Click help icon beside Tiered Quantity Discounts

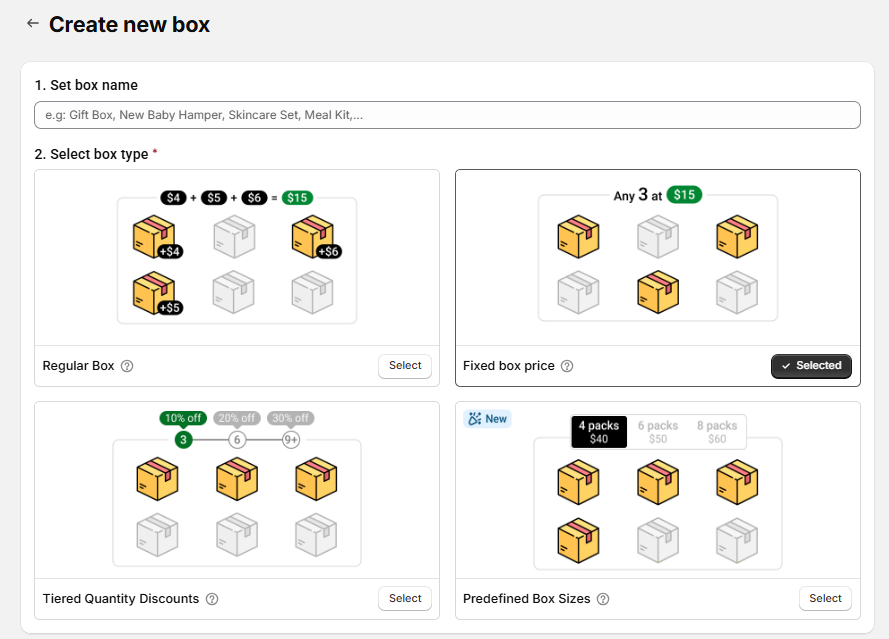point(212,599)
